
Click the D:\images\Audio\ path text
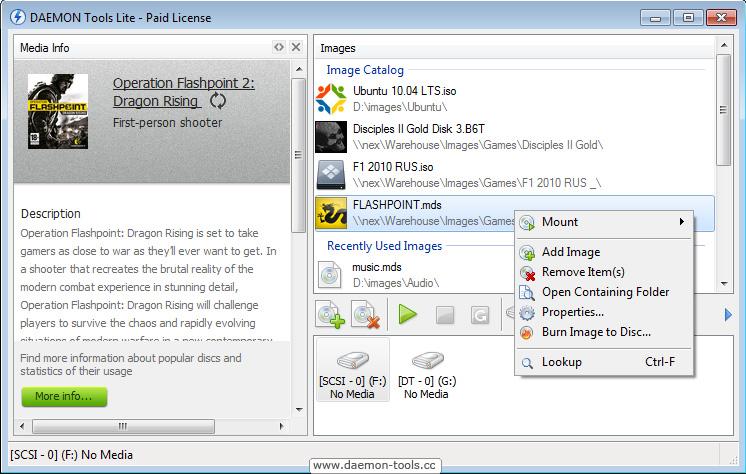pyautogui.click(x=395, y=283)
